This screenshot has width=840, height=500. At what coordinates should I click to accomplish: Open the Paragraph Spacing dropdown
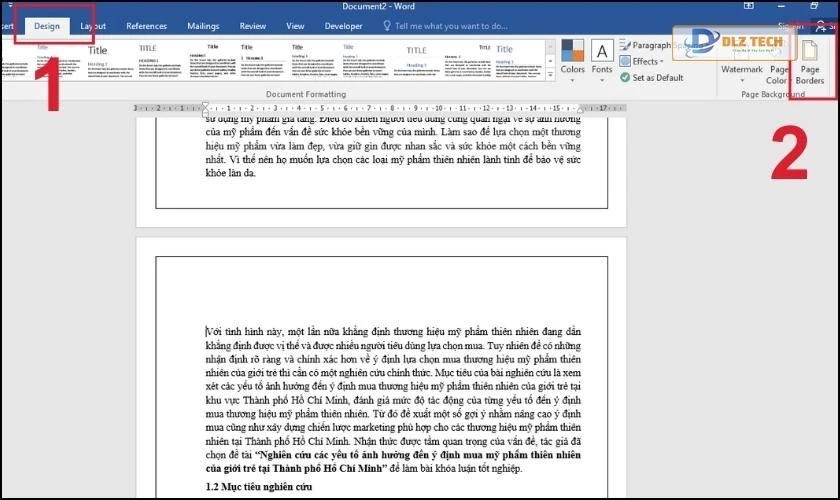(x=650, y=45)
